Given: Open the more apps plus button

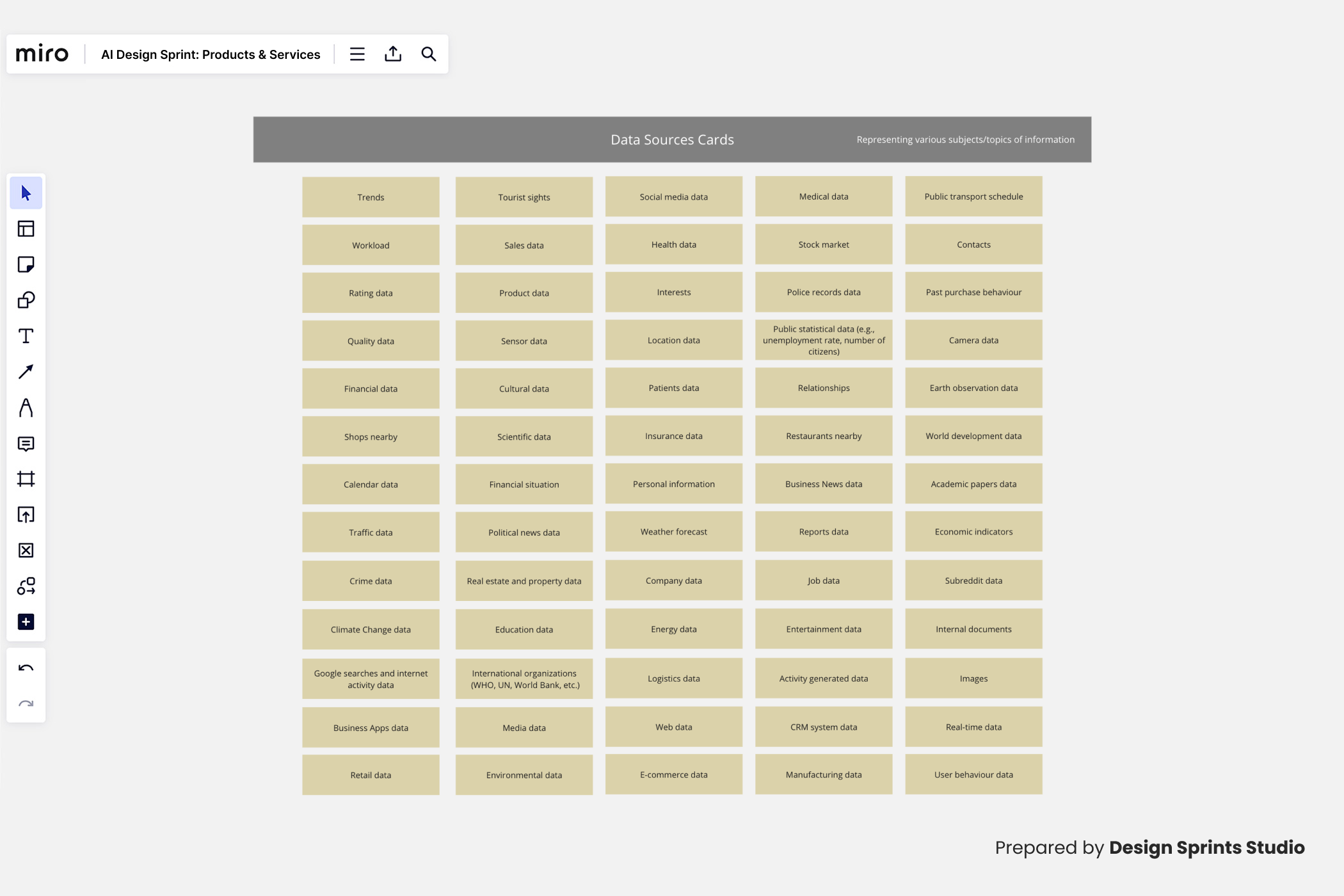Looking at the screenshot, I should coord(26,622).
